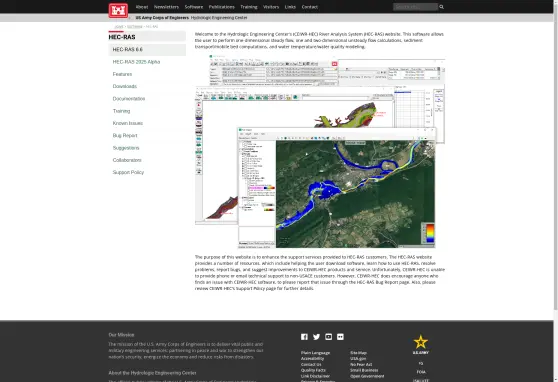Click the HEC-RAS flood map screenshot image
Image resolution: width=558 pixels, height=382 pixels.
pyautogui.click(x=320, y=151)
